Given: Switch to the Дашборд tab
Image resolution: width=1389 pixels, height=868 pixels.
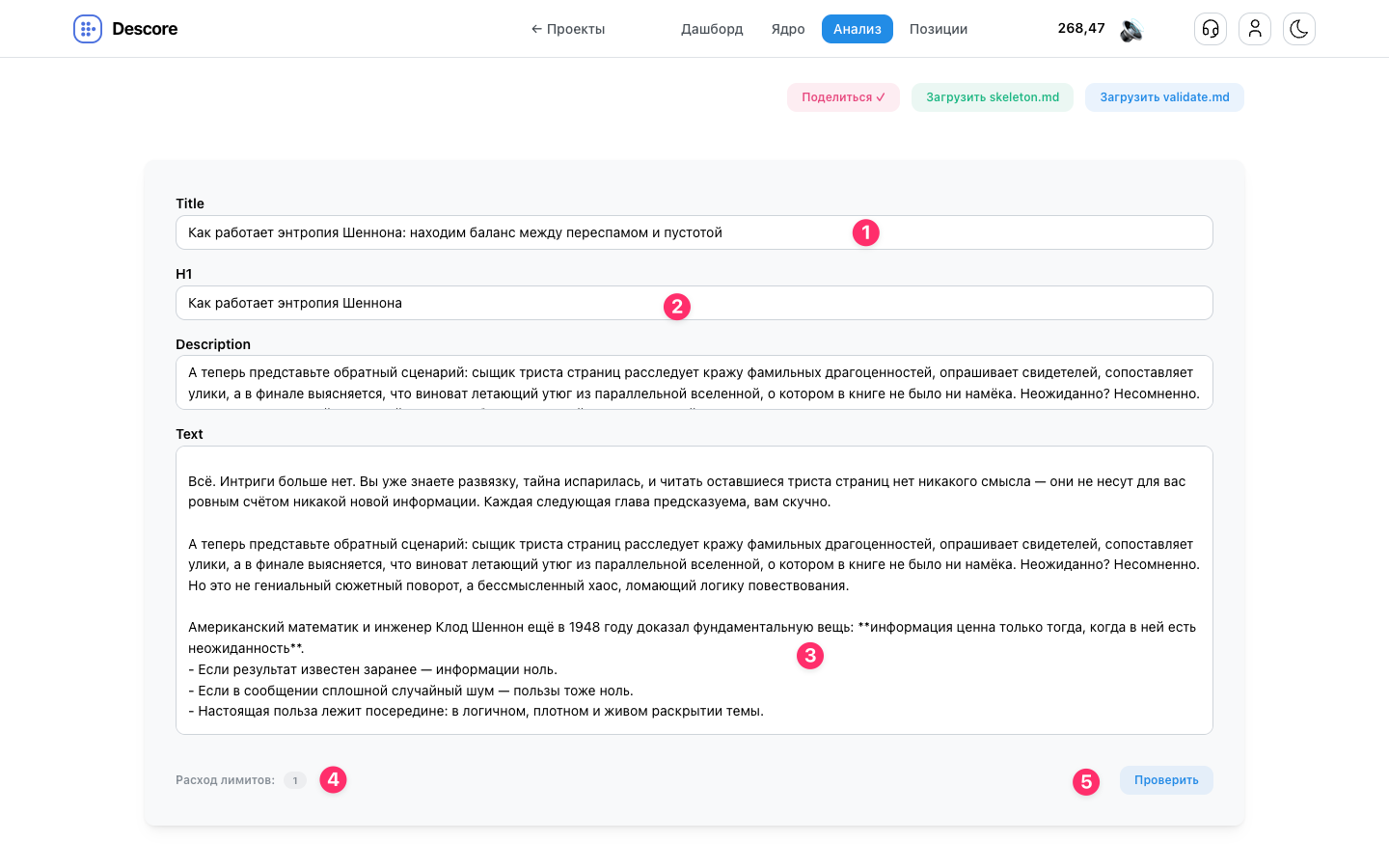Looking at the screenshot, I should [712, 29].
